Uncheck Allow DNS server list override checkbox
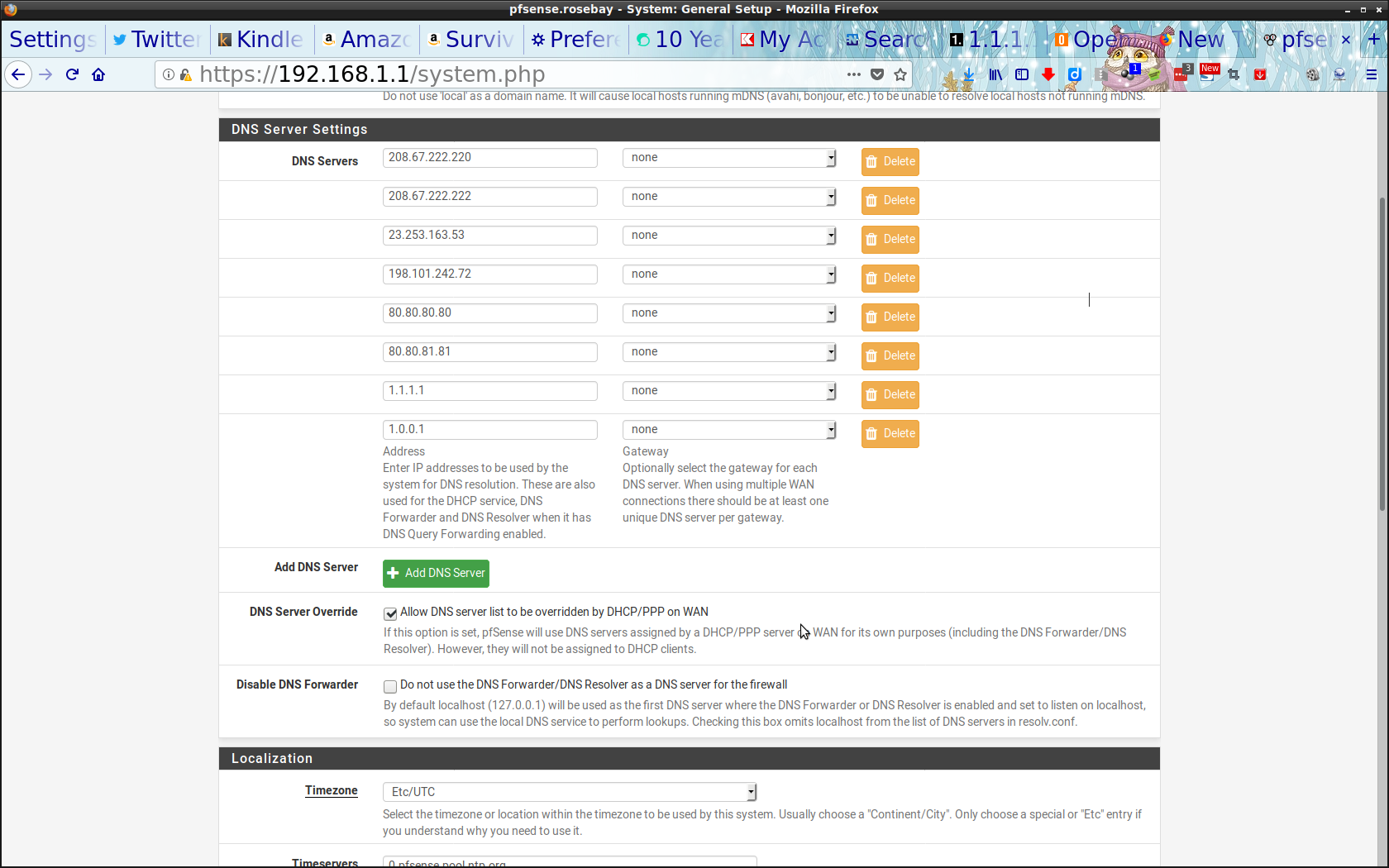The image size is (1389, 868). click(390, 613)
